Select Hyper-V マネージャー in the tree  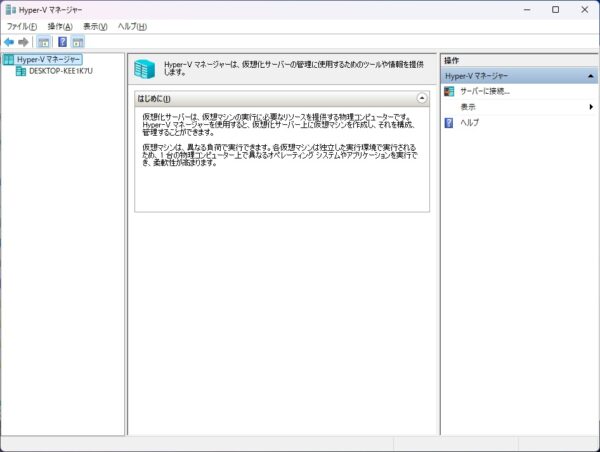tap(48, 59)
